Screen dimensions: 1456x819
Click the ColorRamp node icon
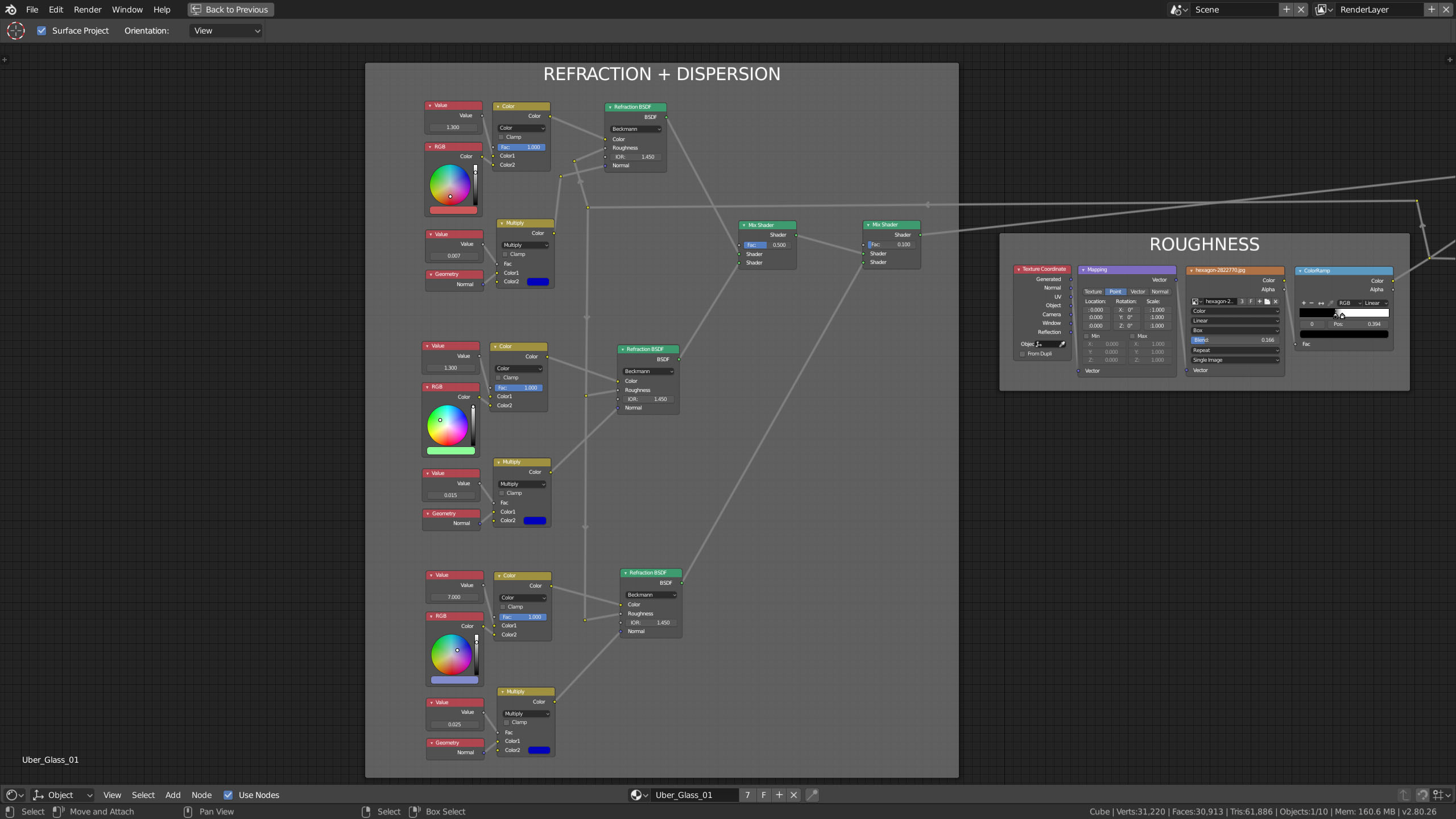pos(1301,271)
